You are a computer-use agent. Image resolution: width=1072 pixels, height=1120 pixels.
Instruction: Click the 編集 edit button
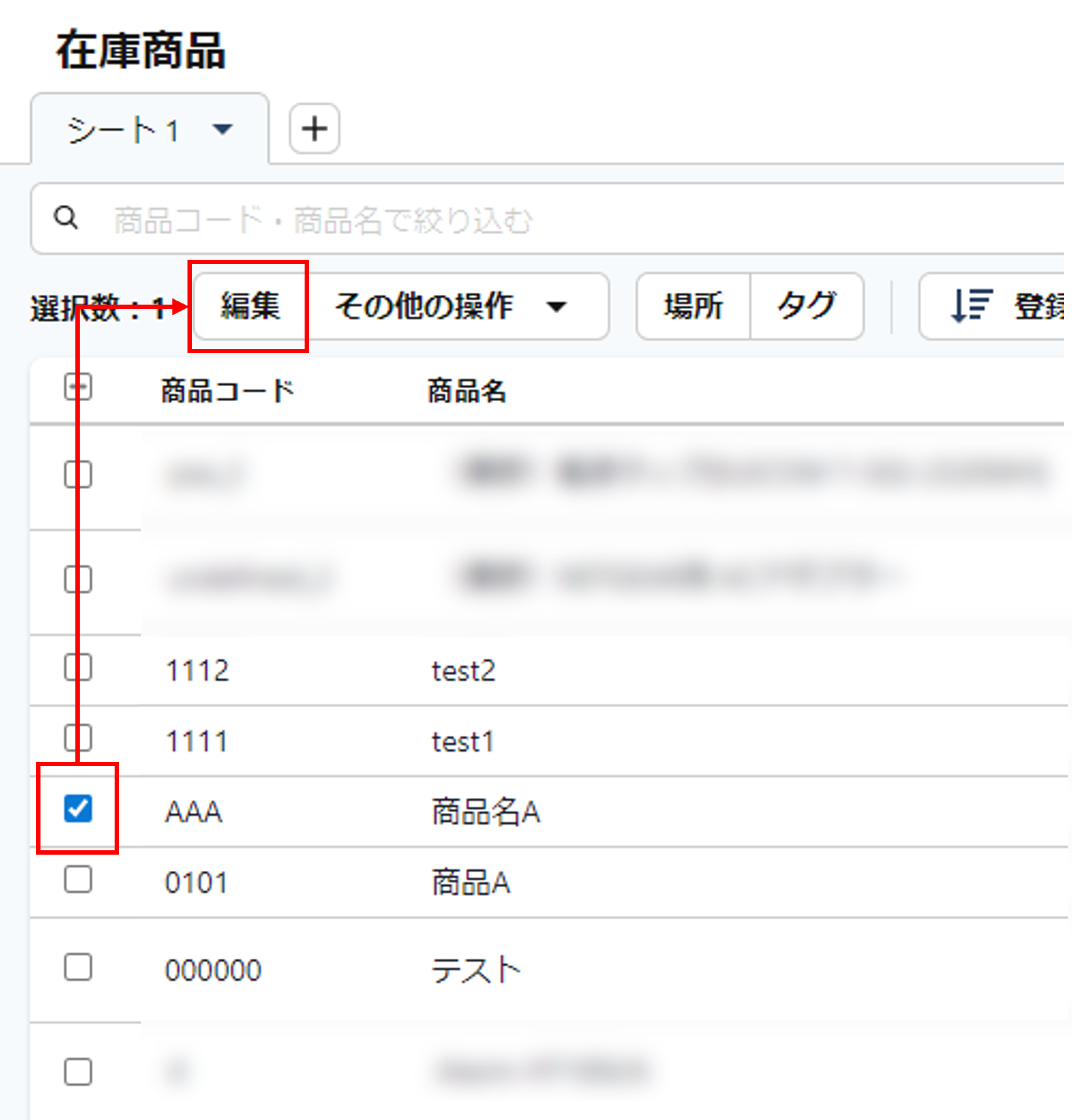click(x=249, y=306)
